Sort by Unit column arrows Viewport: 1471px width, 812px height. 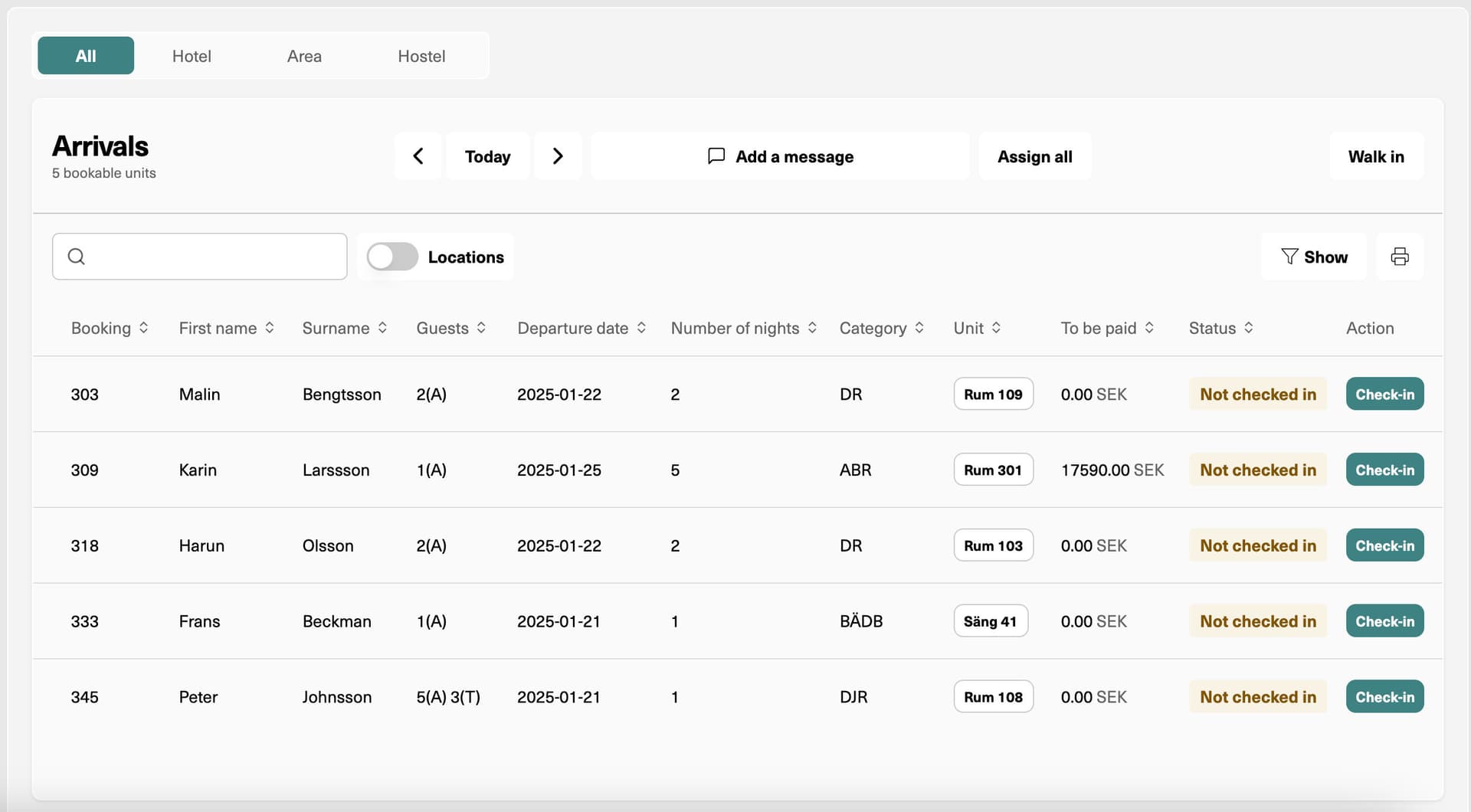pyautogui.click(x=996, y=328)
